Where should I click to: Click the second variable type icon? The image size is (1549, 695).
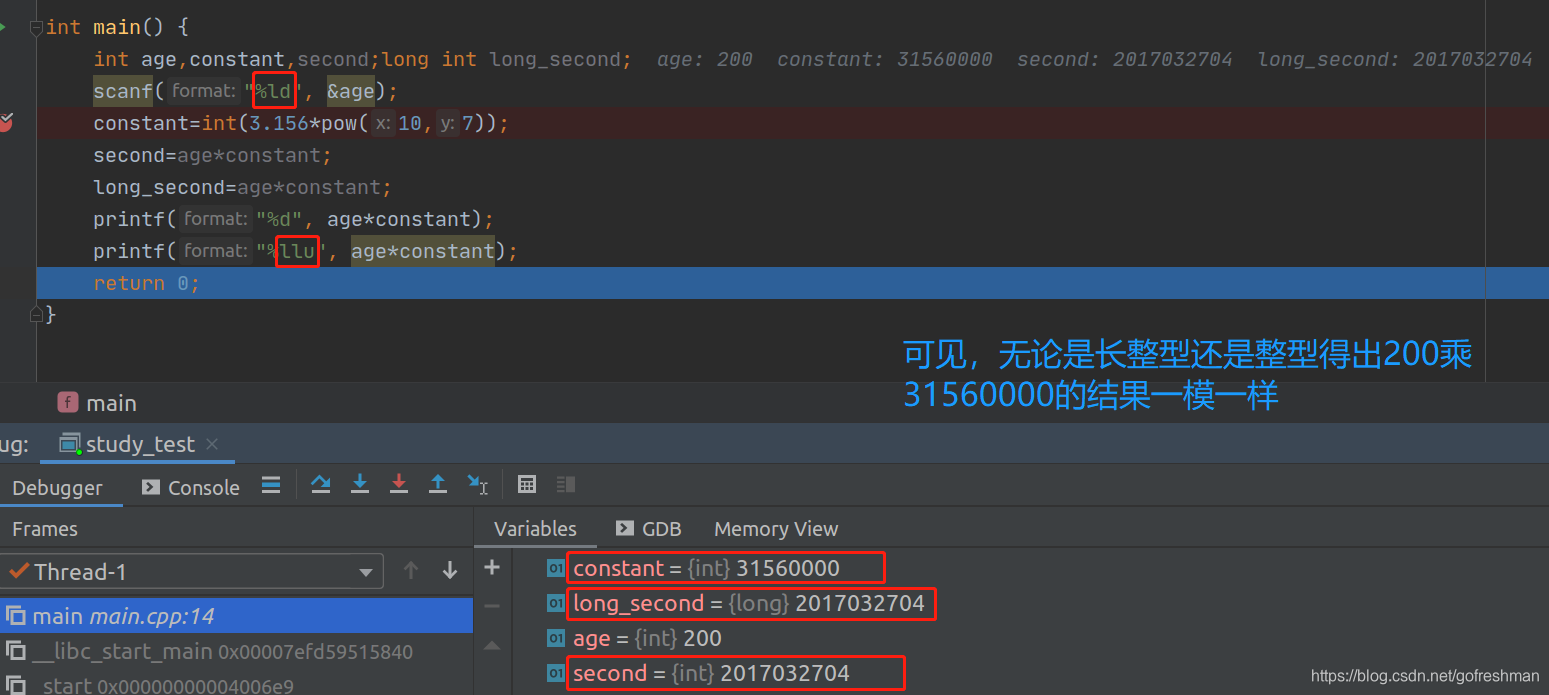555,673
